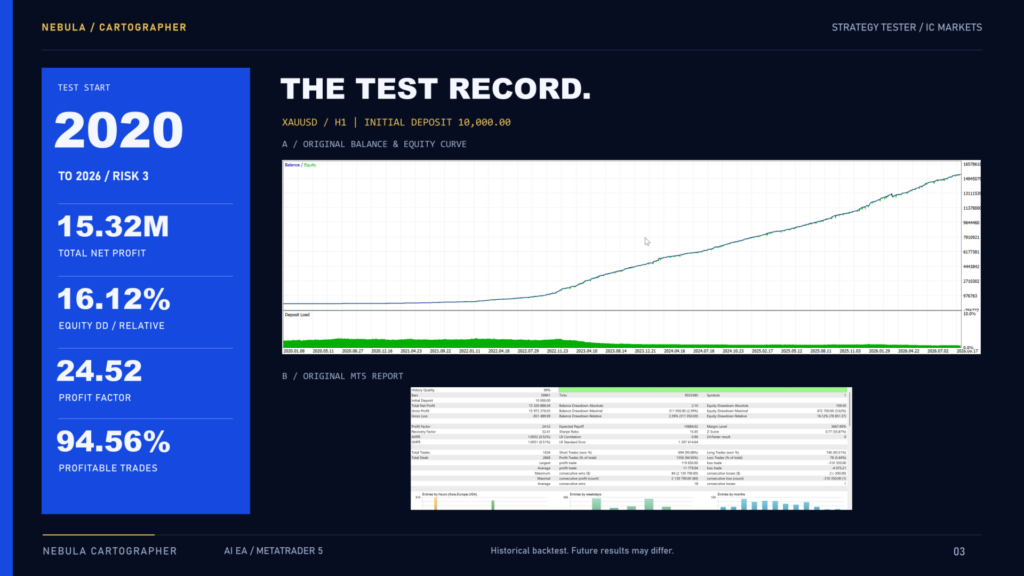Click the "15.32M" value
This screenshot has height=576, width=1024.
pos(113,227)
